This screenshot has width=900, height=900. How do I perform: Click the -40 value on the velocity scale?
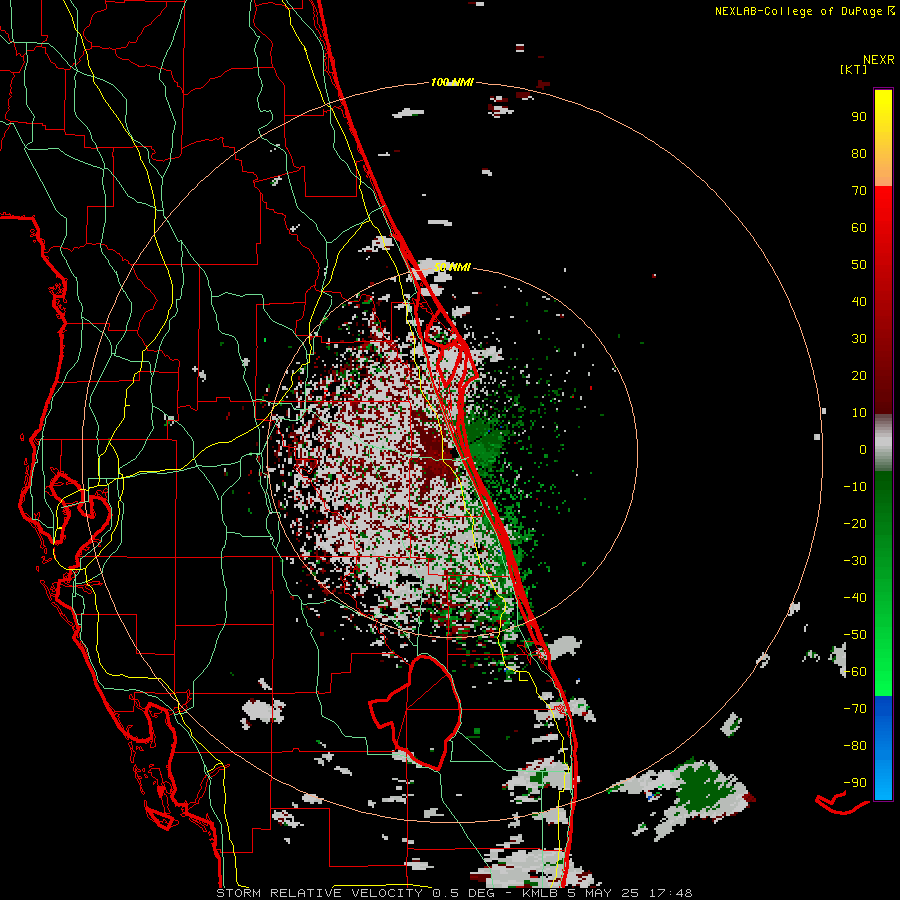coord(855,598)
